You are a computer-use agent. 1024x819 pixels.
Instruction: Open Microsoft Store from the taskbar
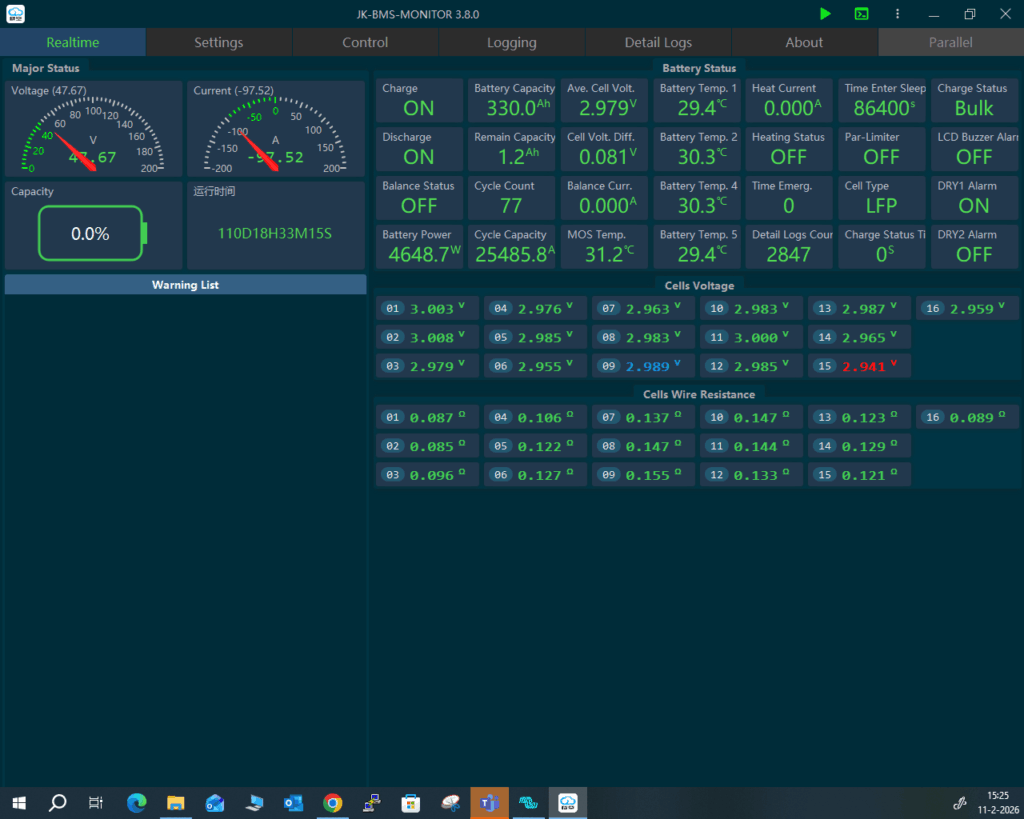pos(410,802)
